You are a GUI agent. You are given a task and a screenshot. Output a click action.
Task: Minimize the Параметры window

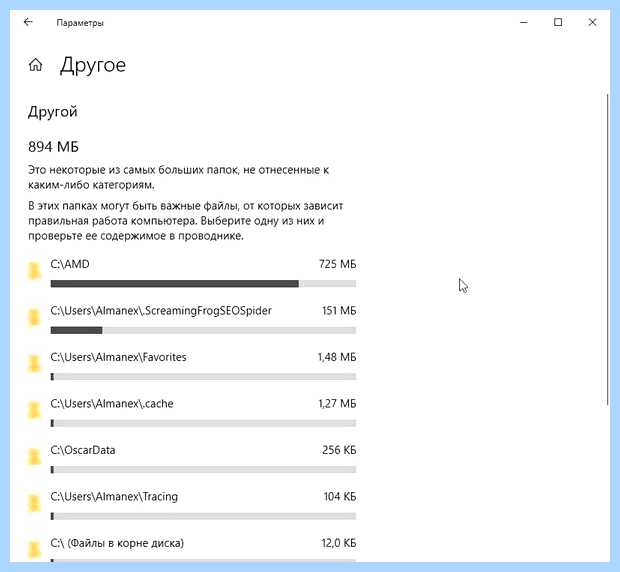[524, 22]
